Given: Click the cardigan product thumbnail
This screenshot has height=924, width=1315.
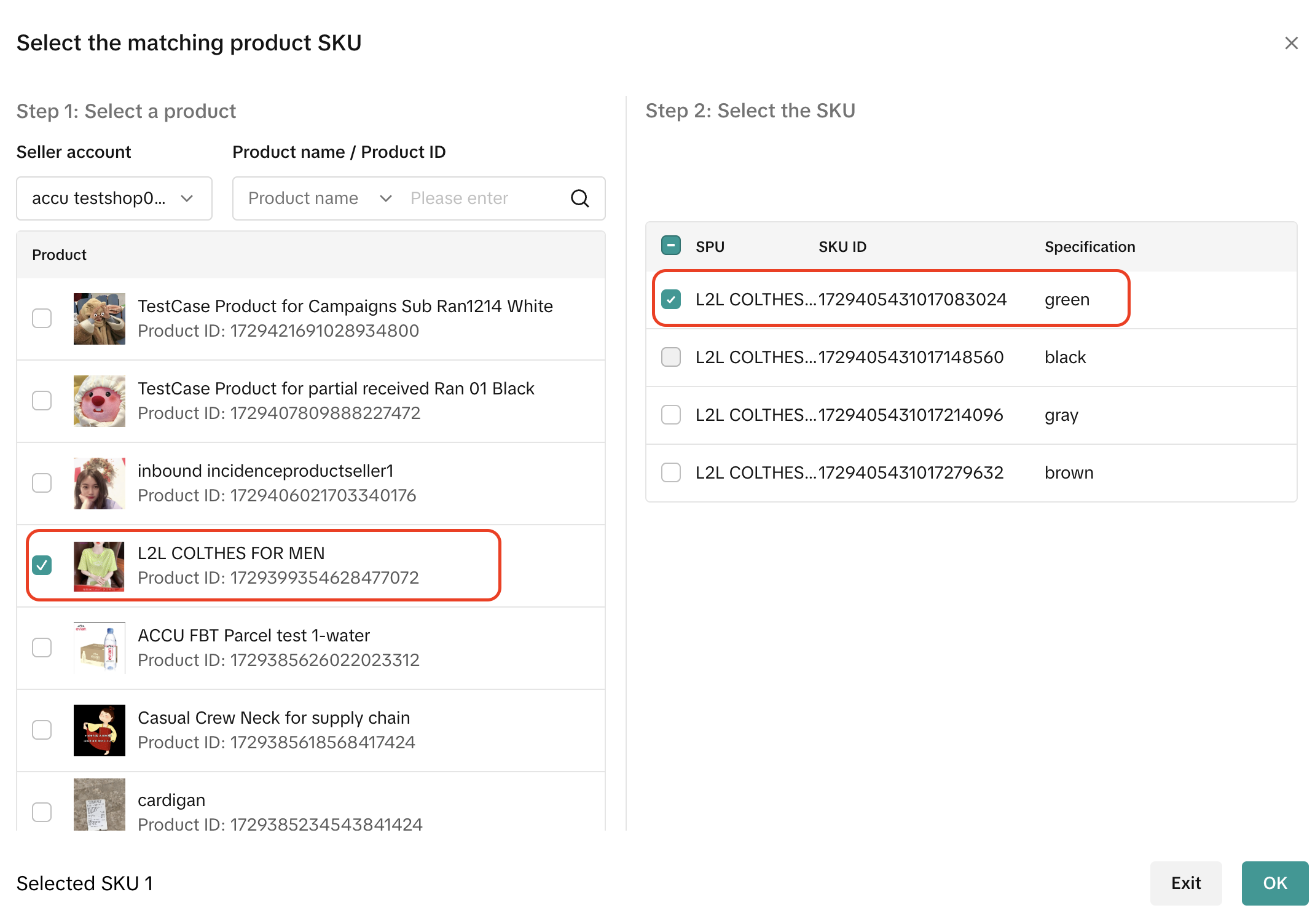Looking at the screenshot, I should pyautogui.click(x=99, y=805).
